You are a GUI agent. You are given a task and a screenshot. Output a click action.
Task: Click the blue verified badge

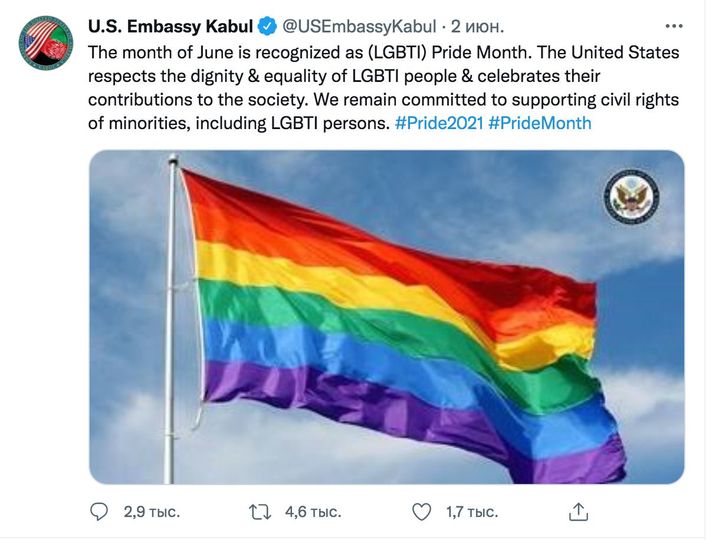click(269, 26)
